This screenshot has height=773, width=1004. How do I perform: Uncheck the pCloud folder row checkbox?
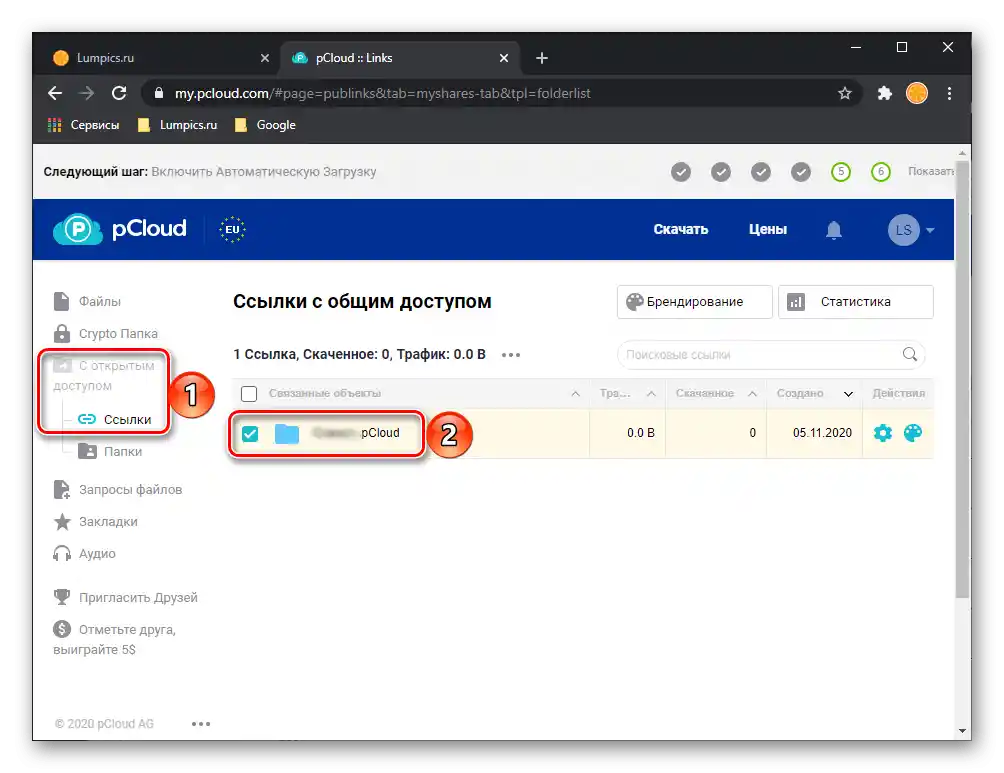250,434
